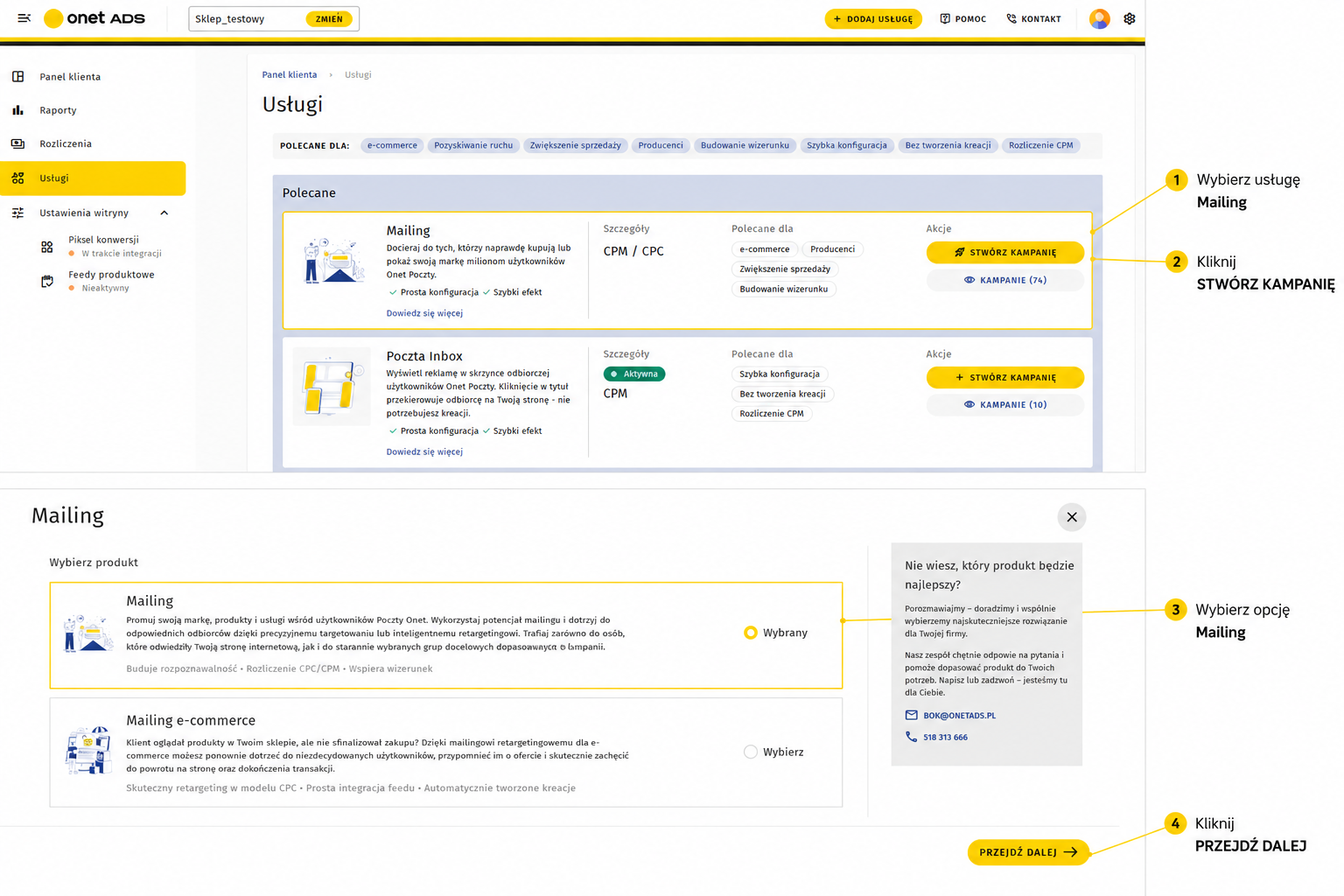Image resolution: width=1344 pixels, height=896 pixels.
Task: Click DODAJ USŁUGĘ button
Action: coord(873,18)
